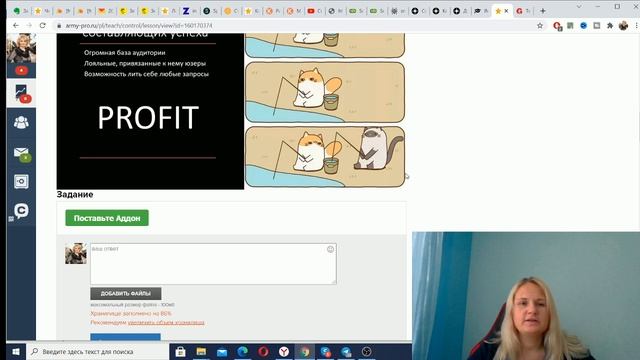Open the tab search chevron in Chrome

[x=579, y=7]
